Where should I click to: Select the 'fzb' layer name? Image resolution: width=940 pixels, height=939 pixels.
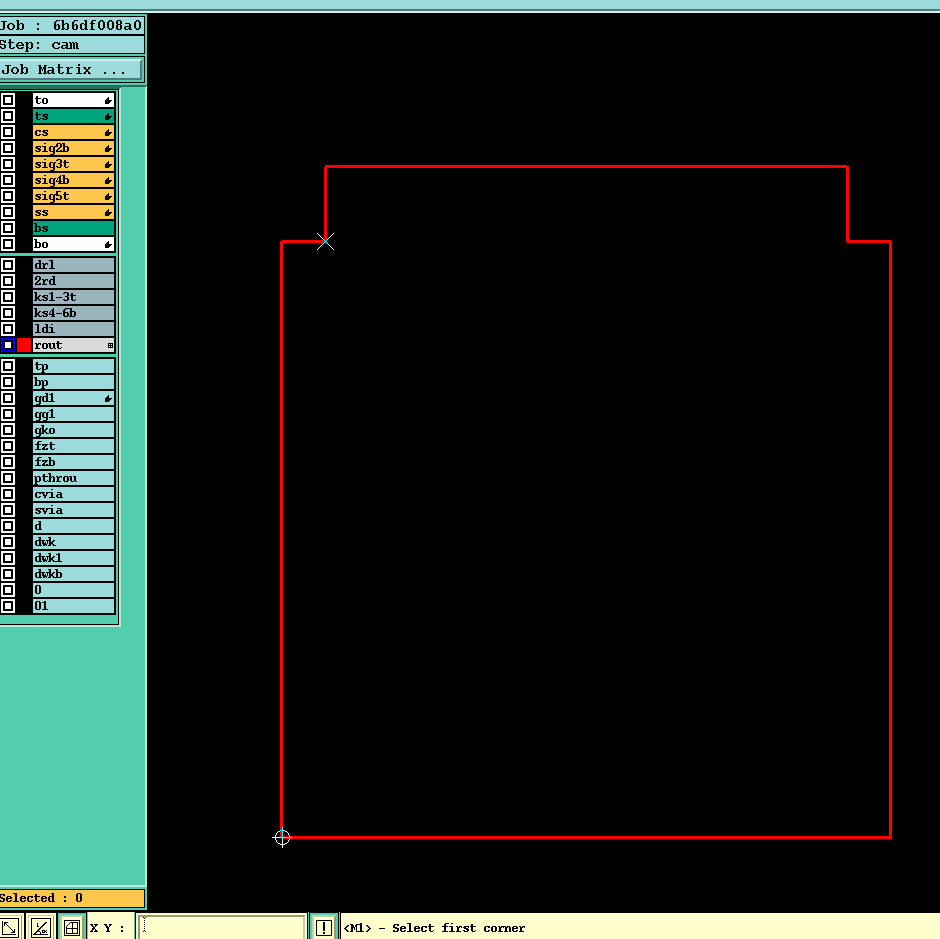[74, 462]
